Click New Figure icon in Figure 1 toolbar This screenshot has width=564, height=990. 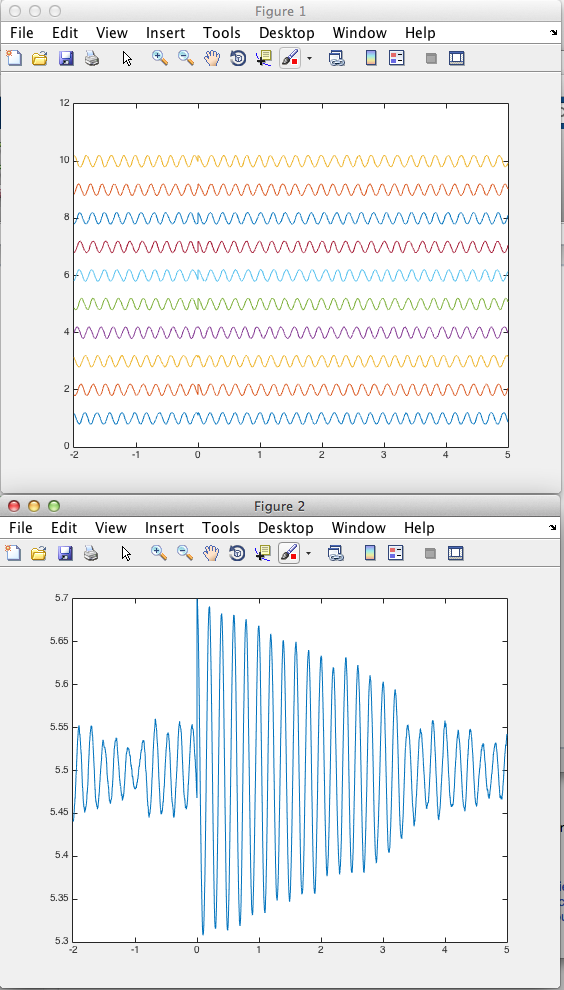point(14,59)
